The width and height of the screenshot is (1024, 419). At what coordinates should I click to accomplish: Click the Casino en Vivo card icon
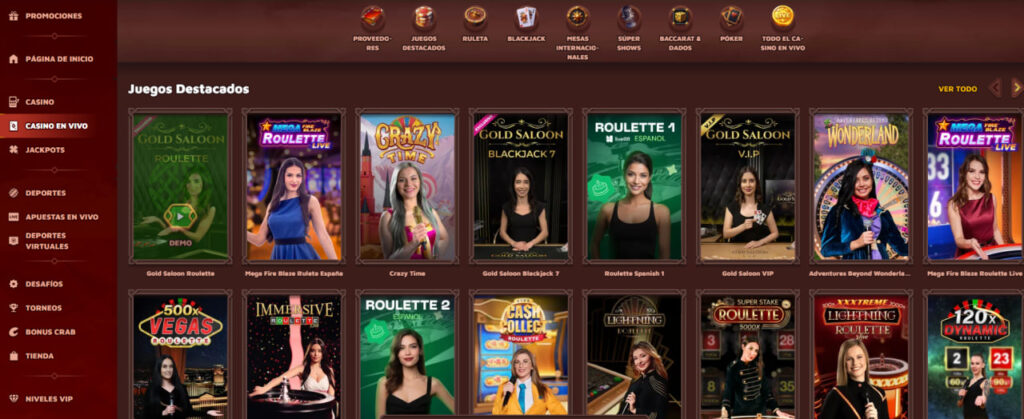(13, 126)
